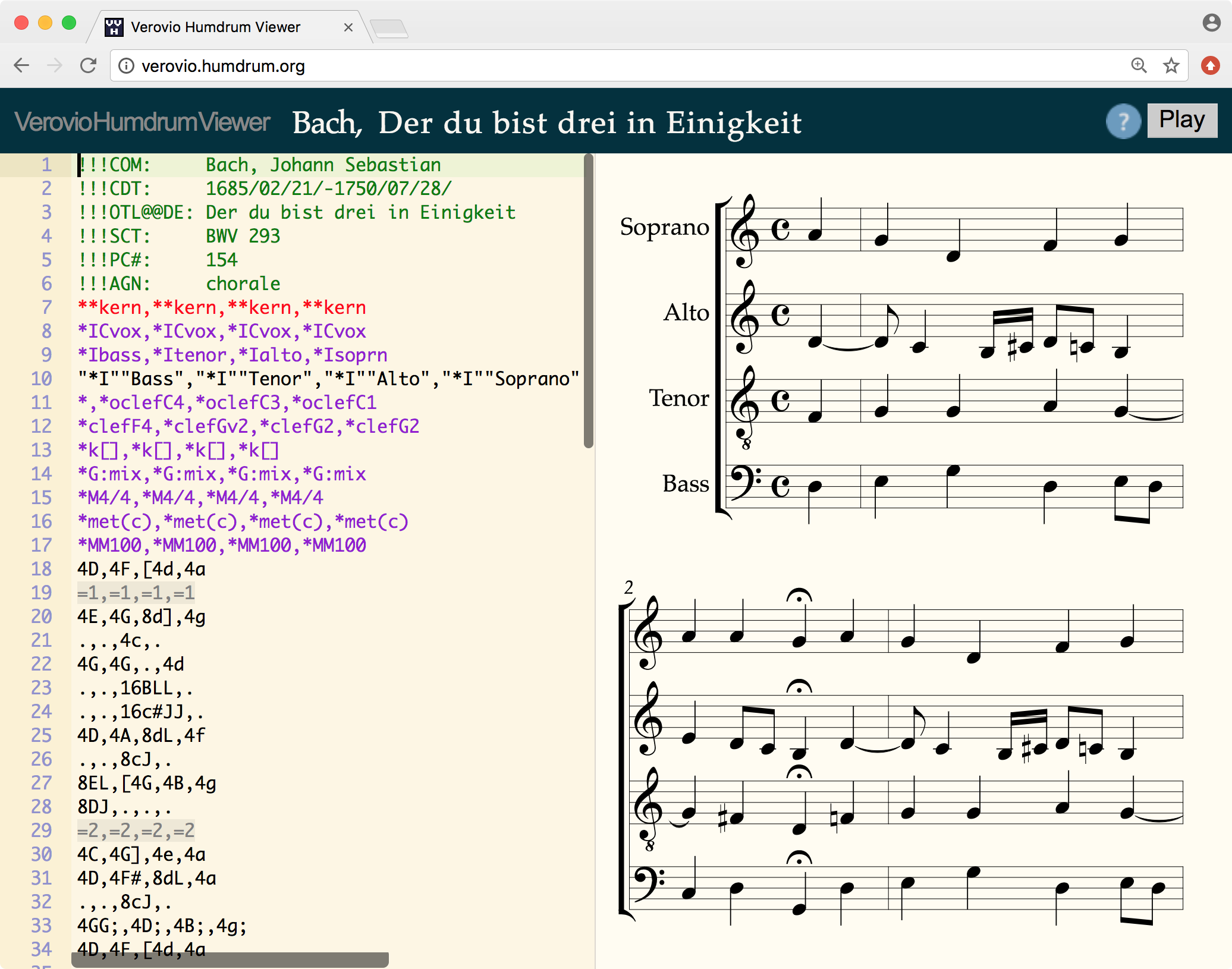Screen dimensions: 1232x969
Task: Click the bass clef of second-system bottom staff
Action: [650, 884]
